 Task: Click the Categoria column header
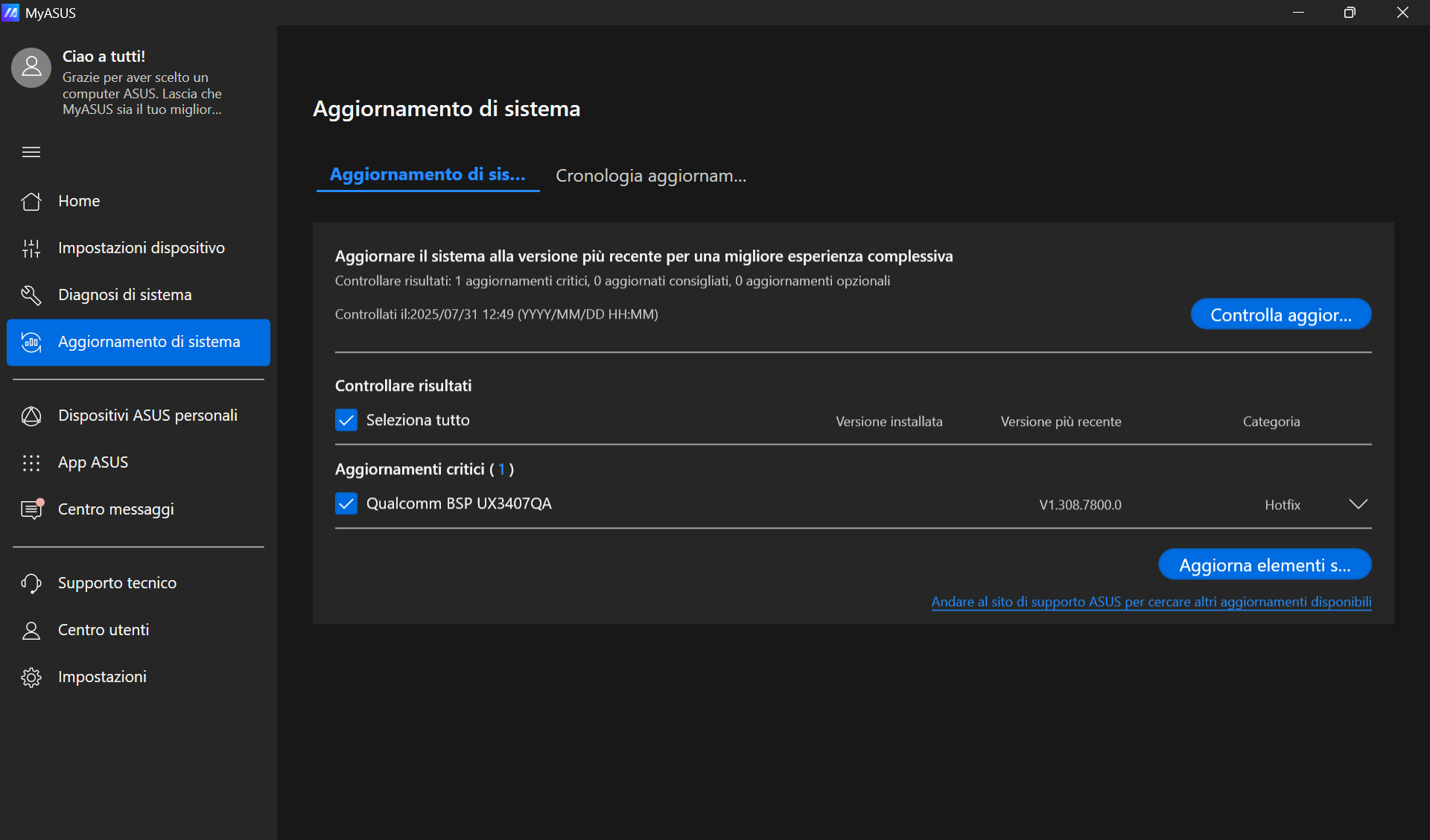pos(1271,421)
